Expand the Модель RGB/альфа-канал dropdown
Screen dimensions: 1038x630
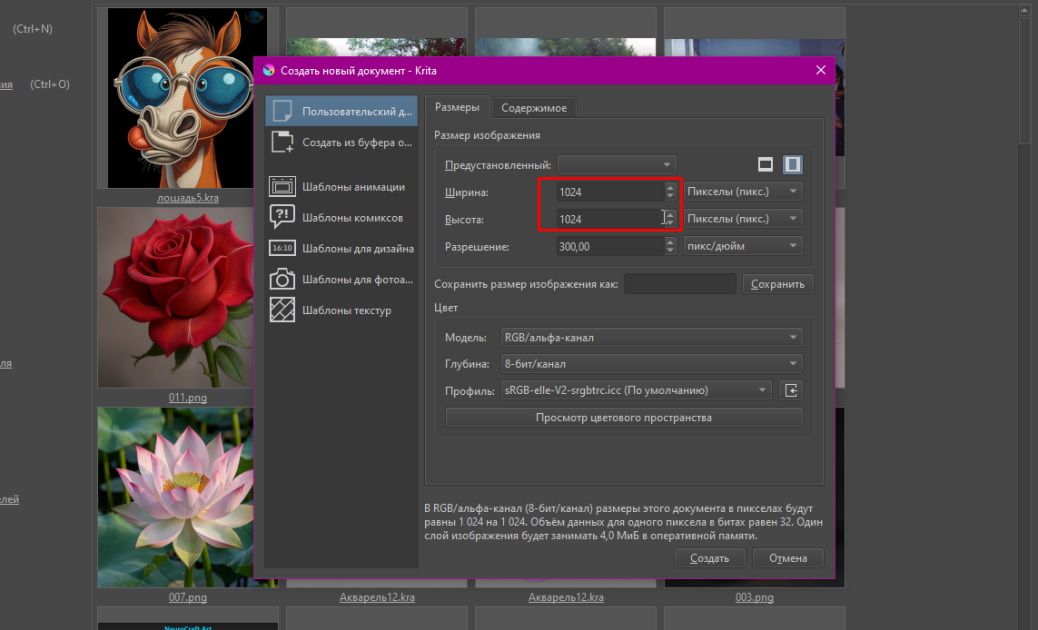pos(652,338)
